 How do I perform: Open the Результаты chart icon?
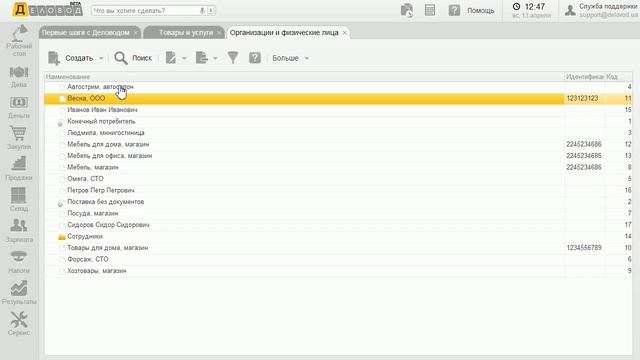(19, 288)
